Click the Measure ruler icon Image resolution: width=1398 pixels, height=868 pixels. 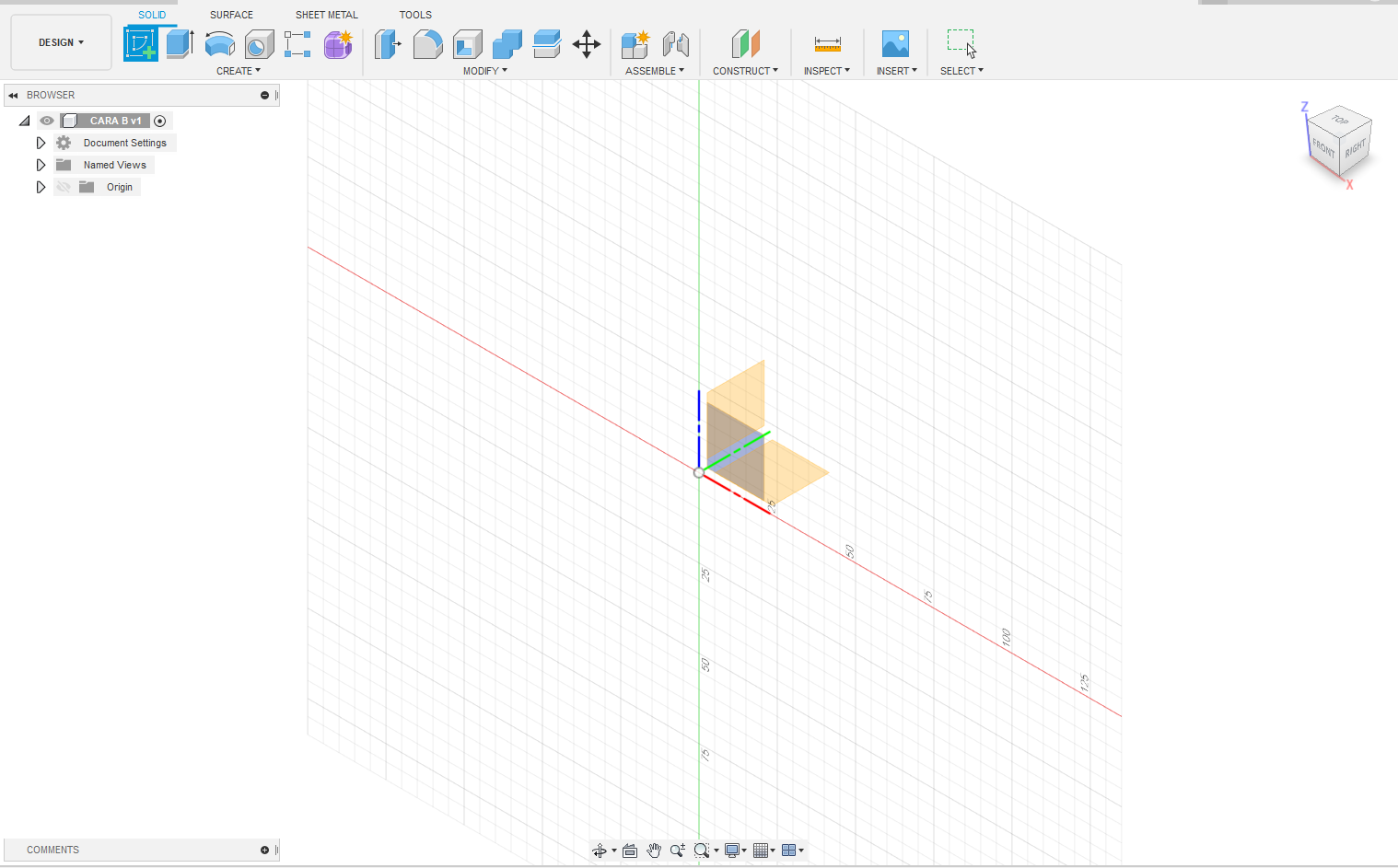tap(827, 44)
